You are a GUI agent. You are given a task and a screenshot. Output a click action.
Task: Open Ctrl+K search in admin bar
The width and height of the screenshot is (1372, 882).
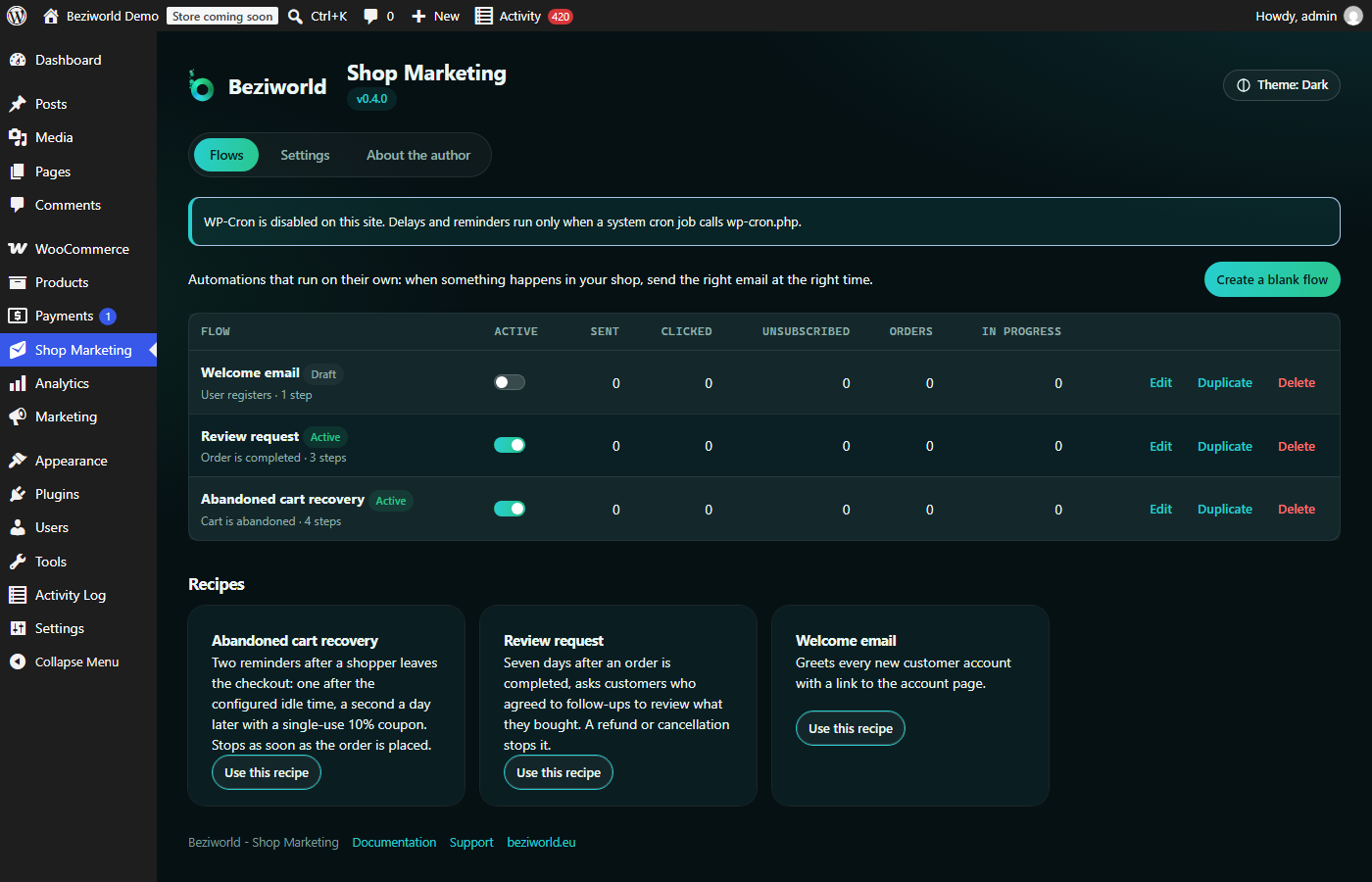(x=318, y=16)
